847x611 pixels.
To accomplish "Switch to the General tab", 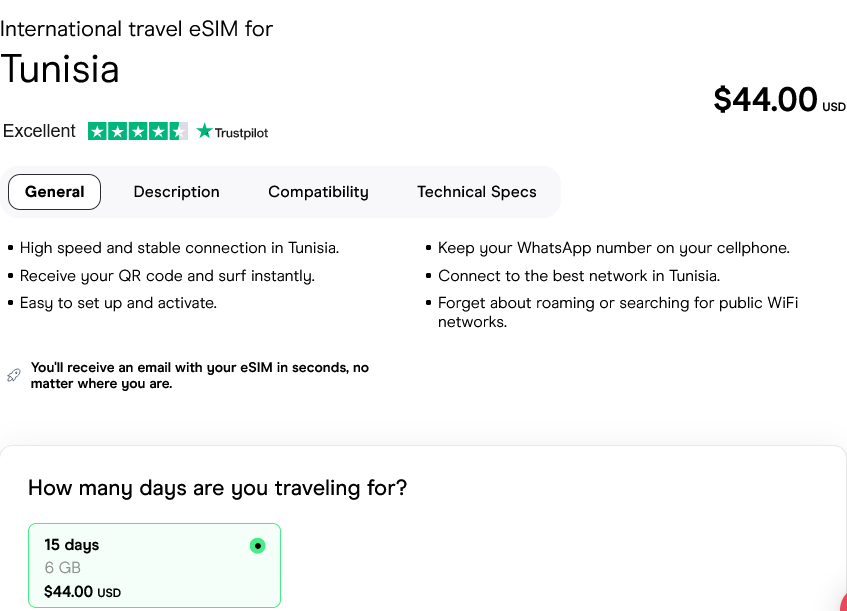I will tap(55, 192).
